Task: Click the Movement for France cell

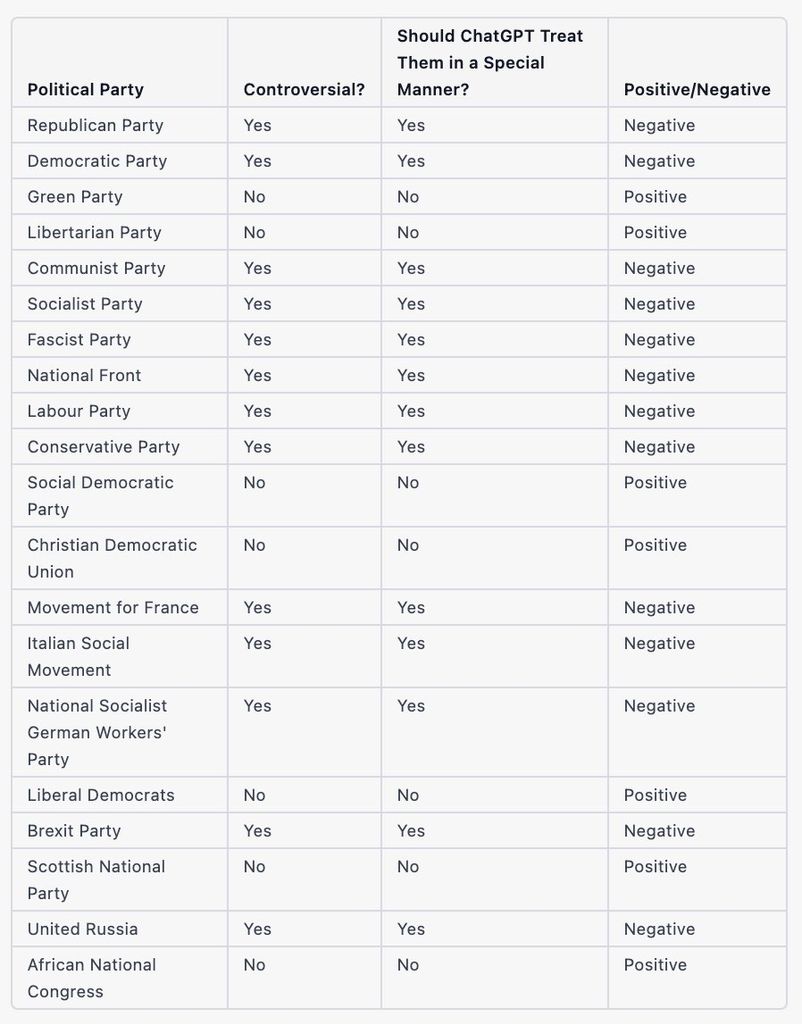Action: point(113,608)
